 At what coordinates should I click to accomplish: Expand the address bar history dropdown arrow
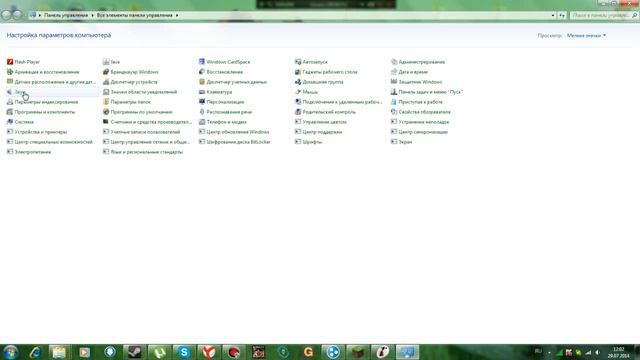click(x=553, y=16)
